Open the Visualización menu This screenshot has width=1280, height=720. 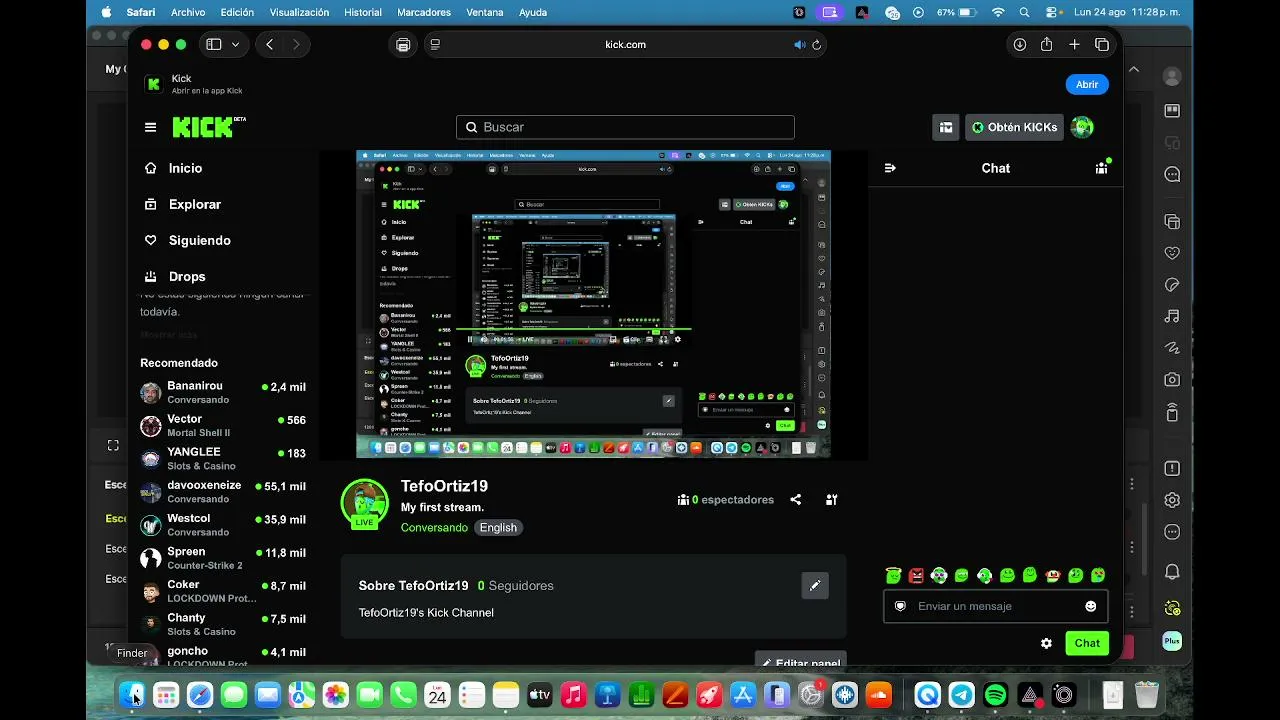pyautogui.click(x=299, y=12)
